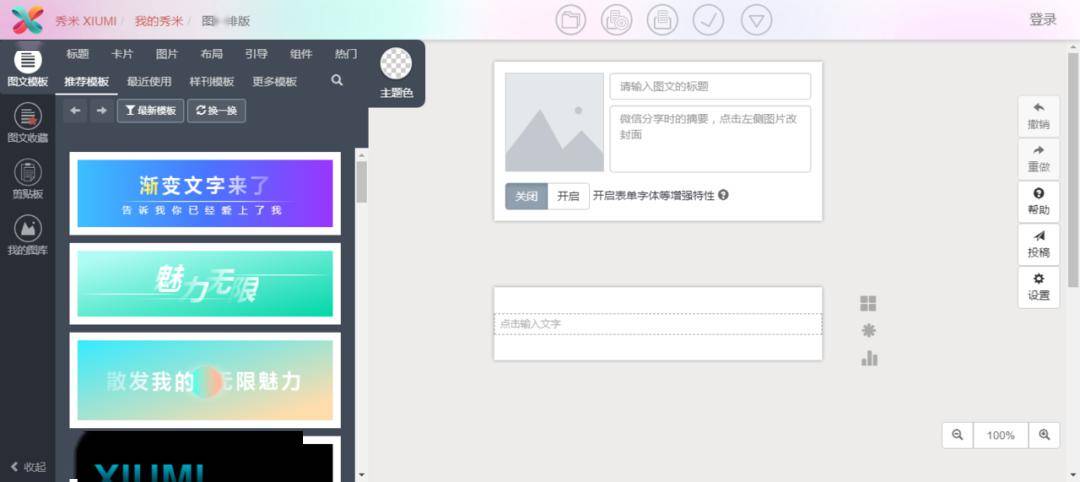Switch enhanced features to 关闭

coord(526,196)
